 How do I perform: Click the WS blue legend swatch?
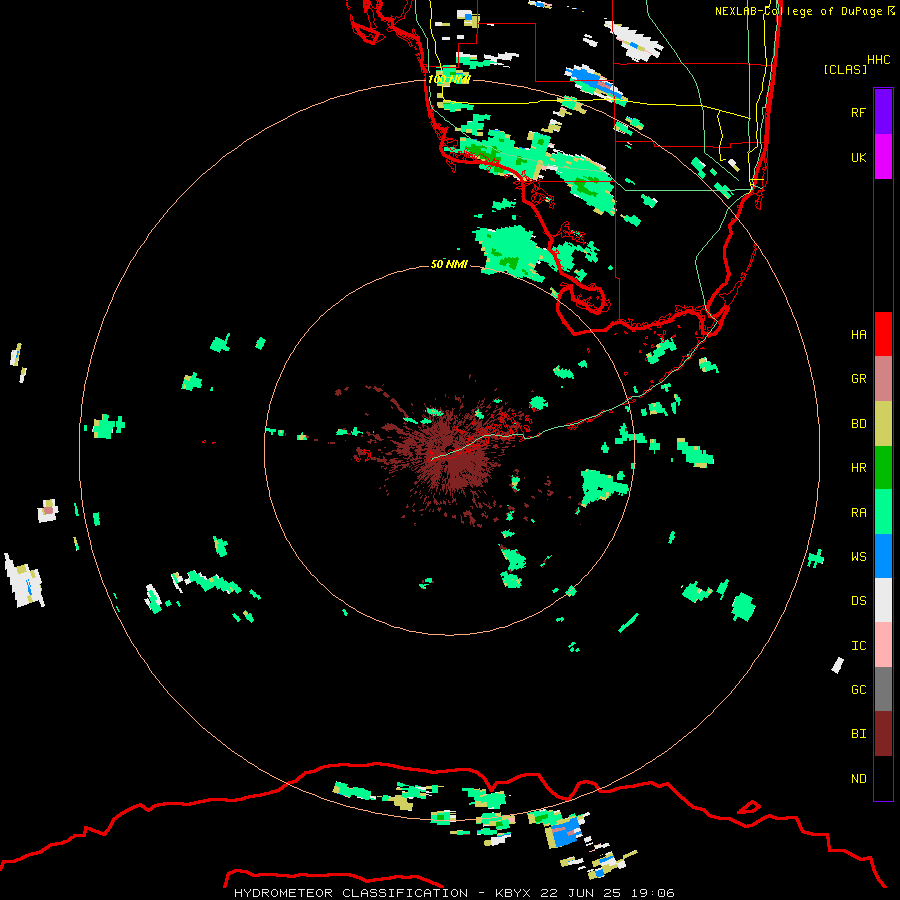(x=883, y=556)
